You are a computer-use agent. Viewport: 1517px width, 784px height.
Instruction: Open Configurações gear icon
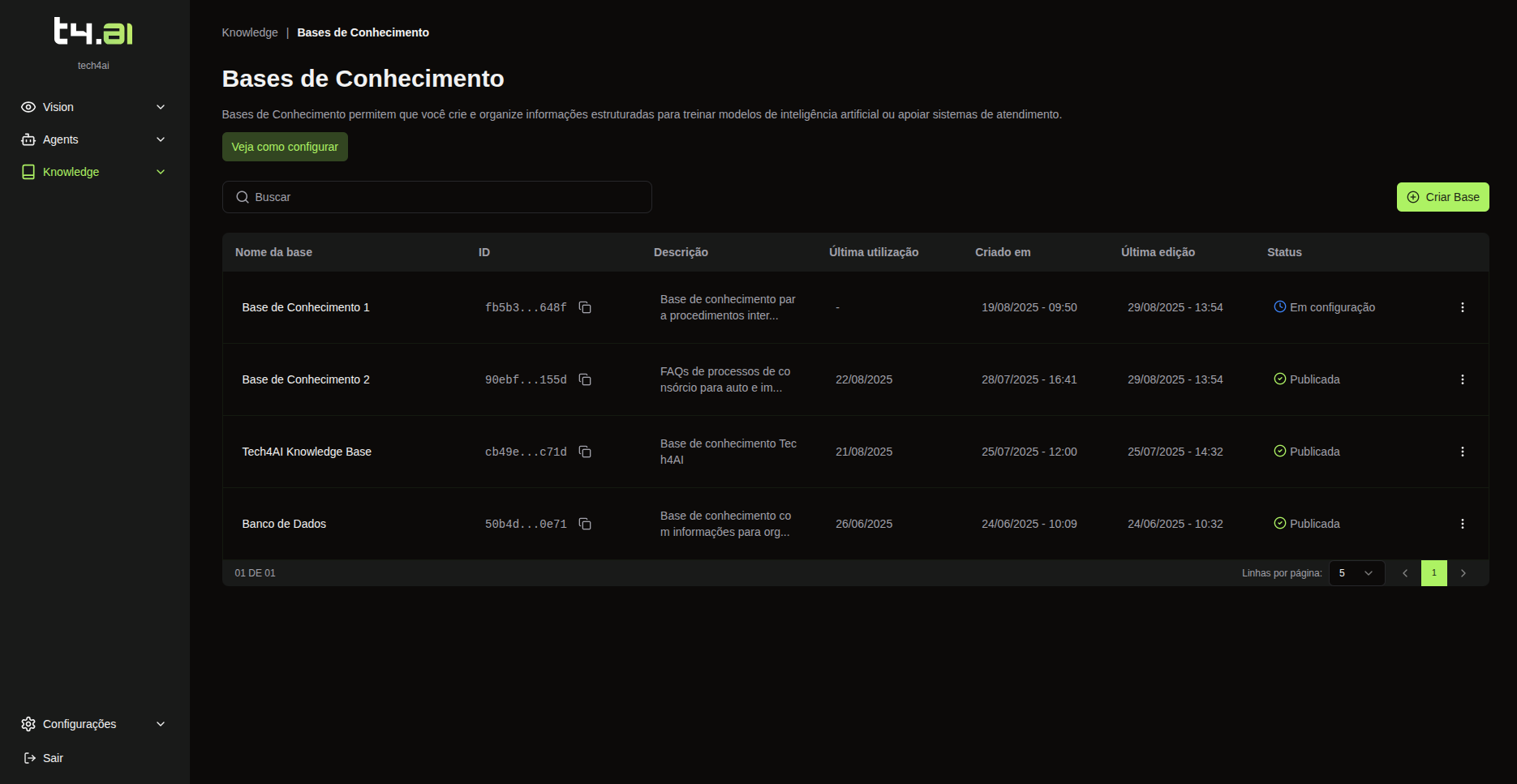pyautogui.click(x=28, y=723)
